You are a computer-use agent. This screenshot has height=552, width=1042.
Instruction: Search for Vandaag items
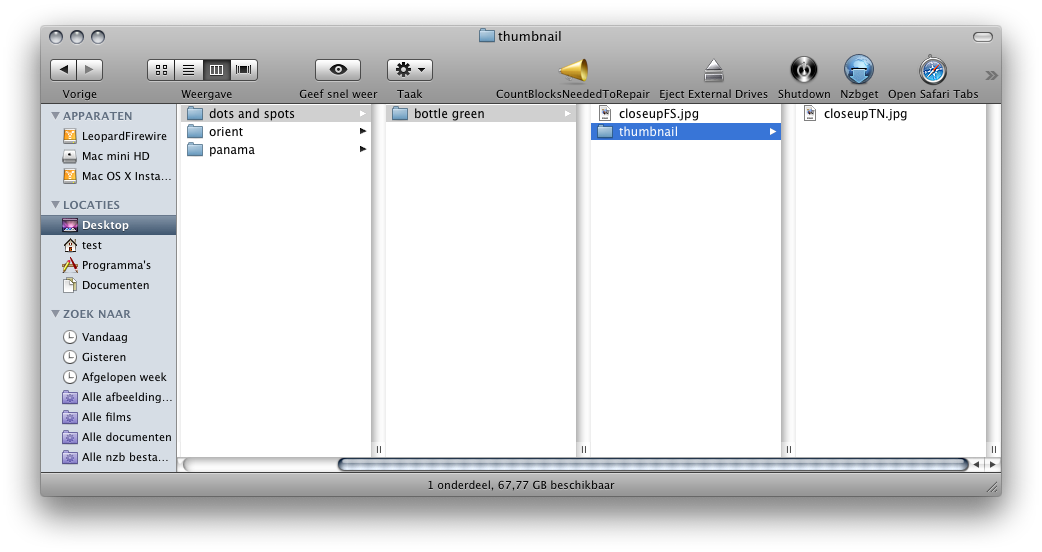coord(108,337)
